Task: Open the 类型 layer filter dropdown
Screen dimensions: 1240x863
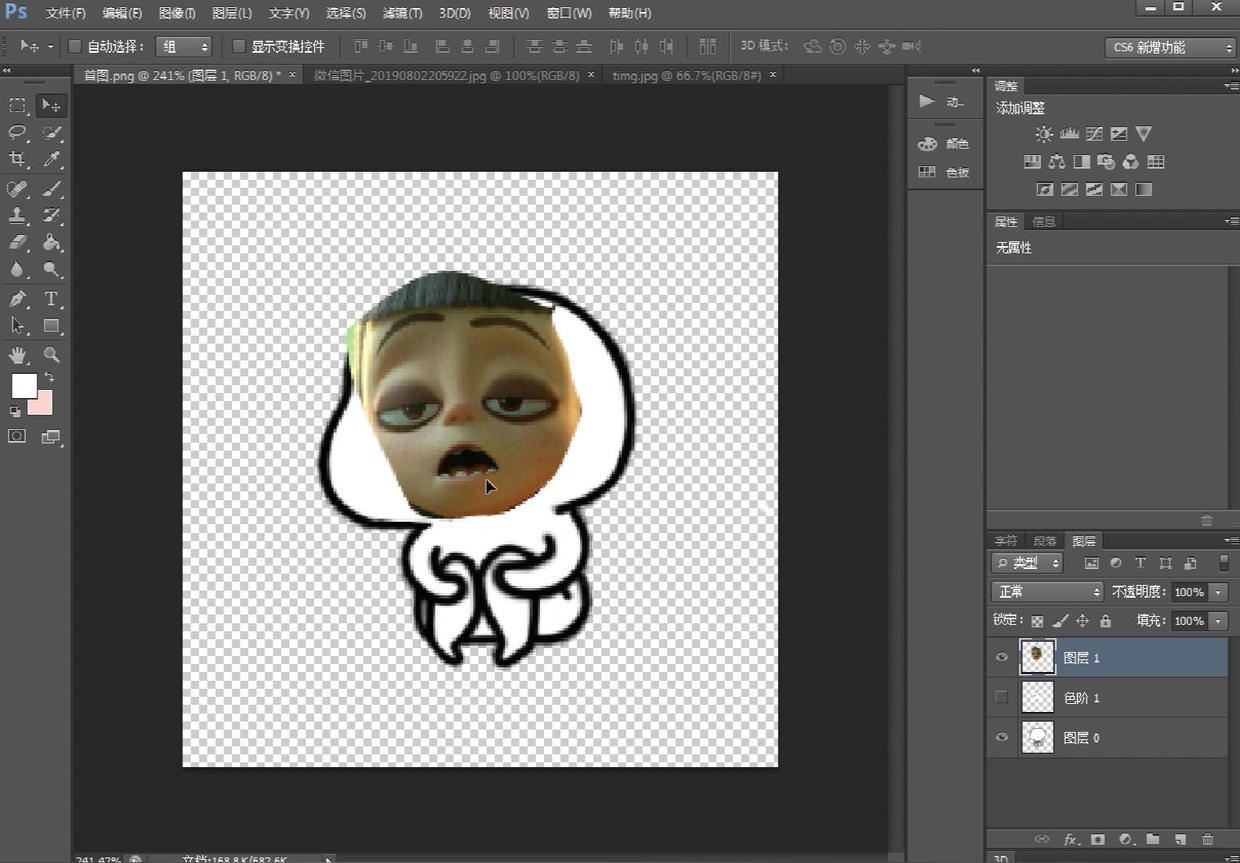Action: pos(1027,563)
